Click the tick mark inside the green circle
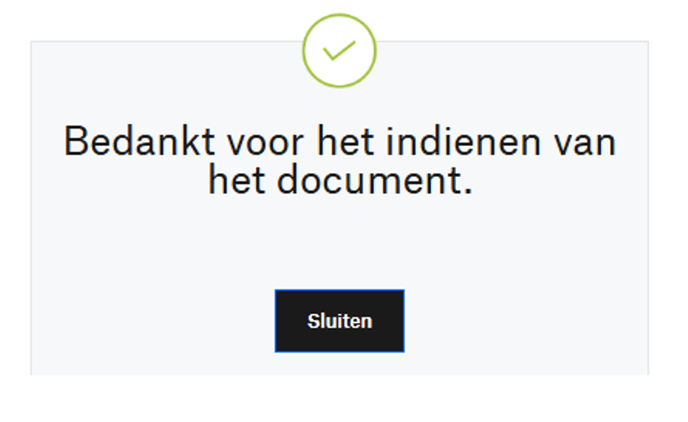Image resolution: width=688 pixels, height=422 pixels. click(339, 50)
